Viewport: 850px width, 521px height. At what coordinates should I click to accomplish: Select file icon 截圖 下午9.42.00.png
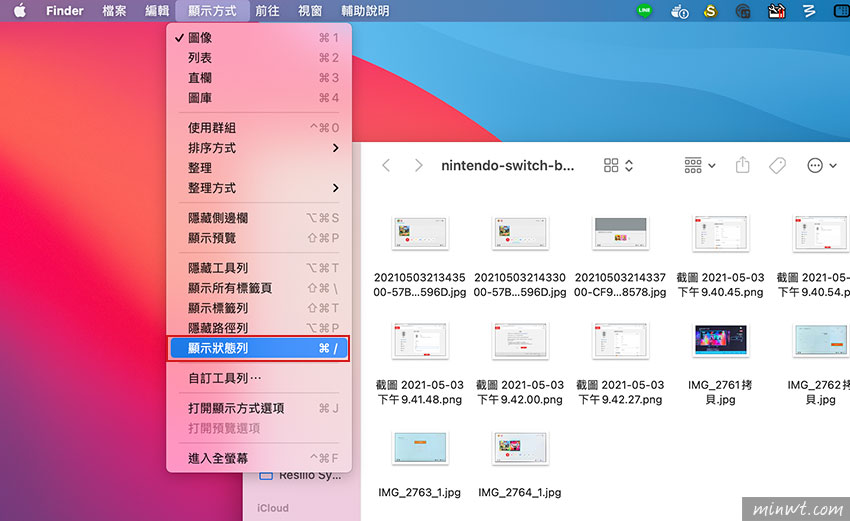tap(520, 340)
